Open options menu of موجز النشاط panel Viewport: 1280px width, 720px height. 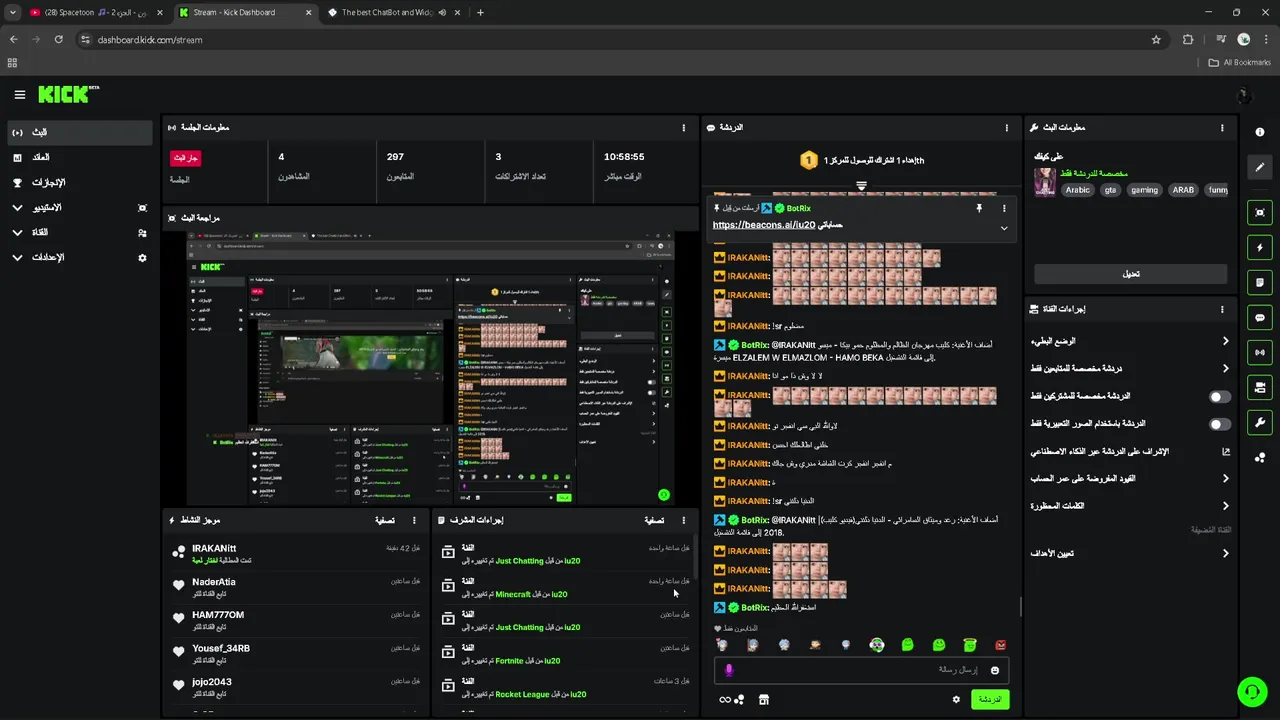pos(415,520)
